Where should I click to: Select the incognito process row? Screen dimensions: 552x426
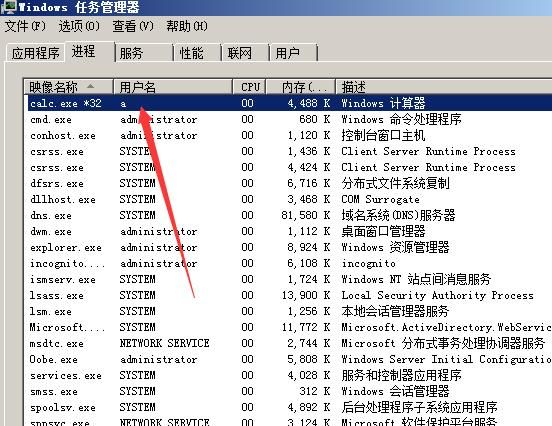pyautogui.click(x=289, y=263)
